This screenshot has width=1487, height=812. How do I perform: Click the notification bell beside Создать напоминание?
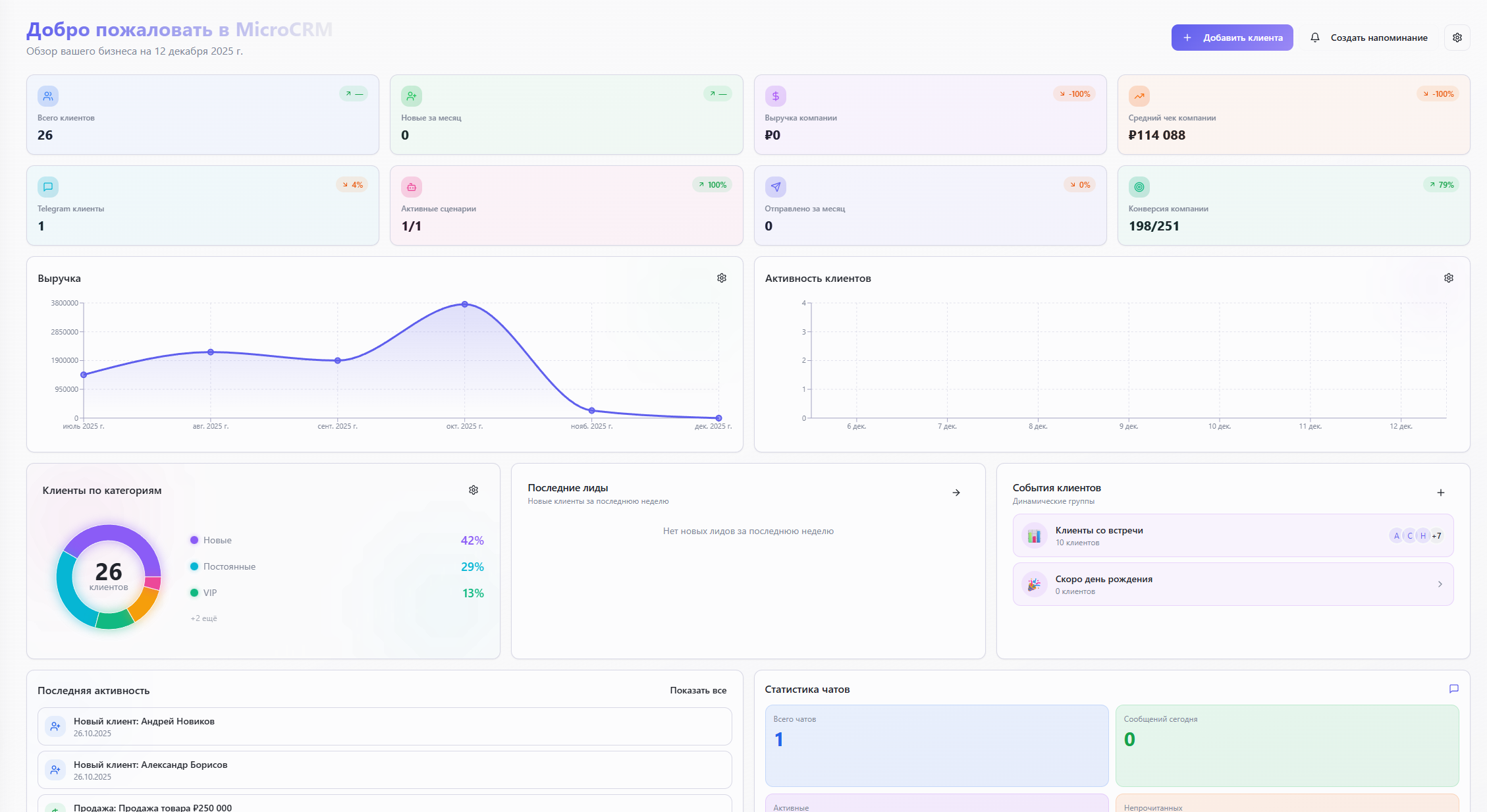tap(1315, 38)
